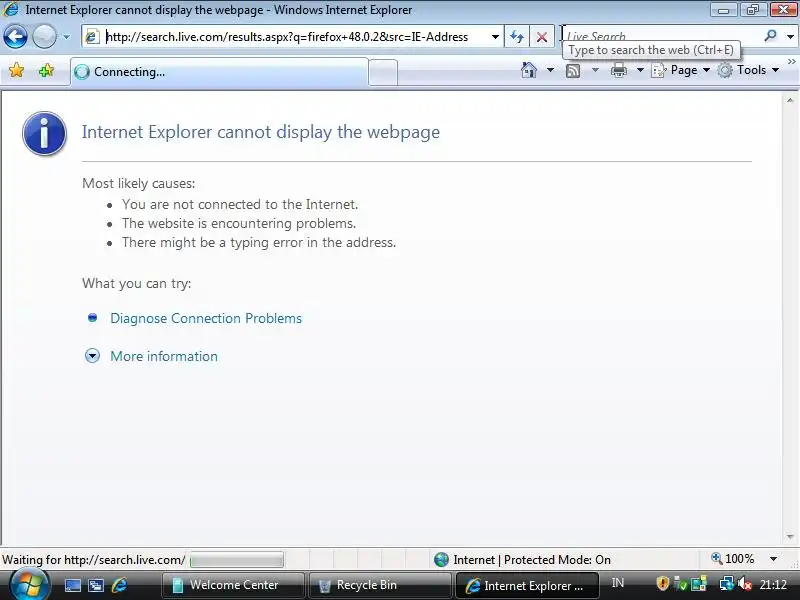Viewport: 800px width, 600px height.
Task: Open the Feeds dropdown arrow
Action: pos(595,70)
